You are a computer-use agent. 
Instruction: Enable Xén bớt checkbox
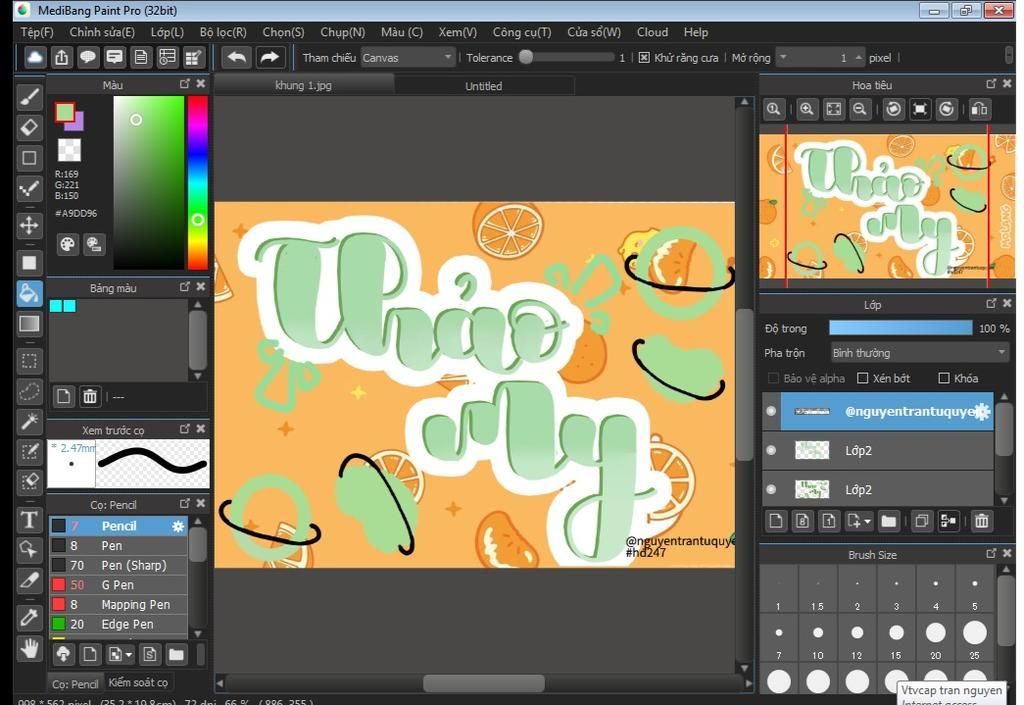(x=863, y=378)
